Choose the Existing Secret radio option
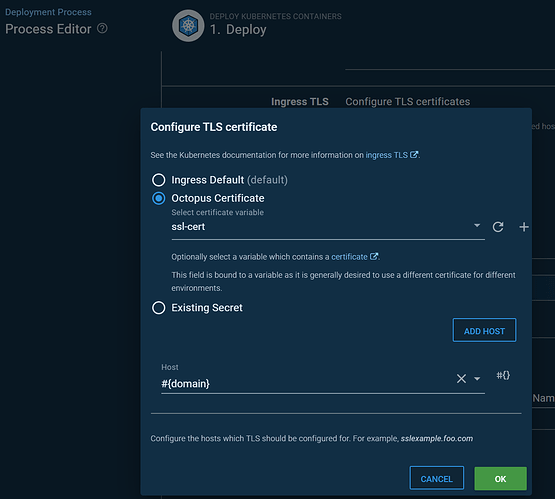This screenshot has height=499, width=555. (159, 308)
